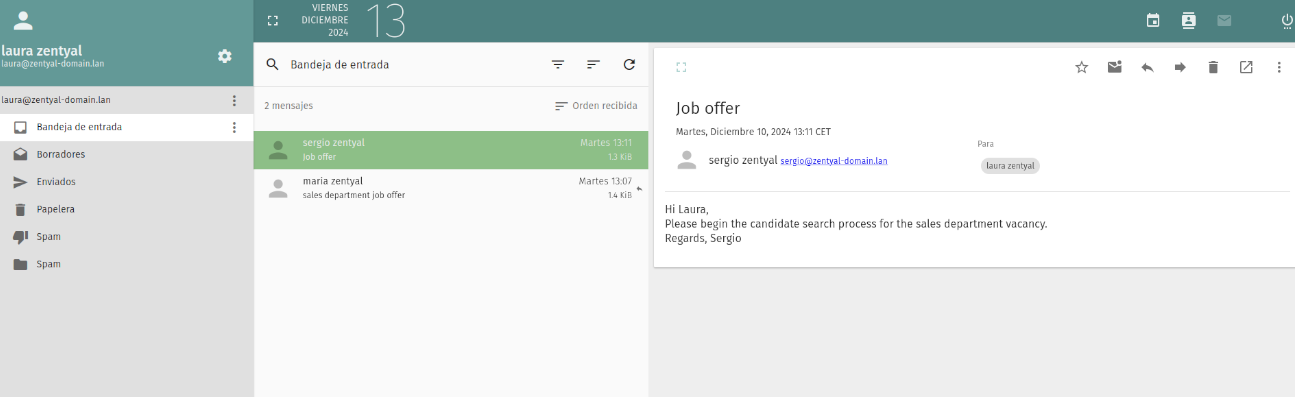
Task: Open more options menu for the message
Action: coord(1279,67)
